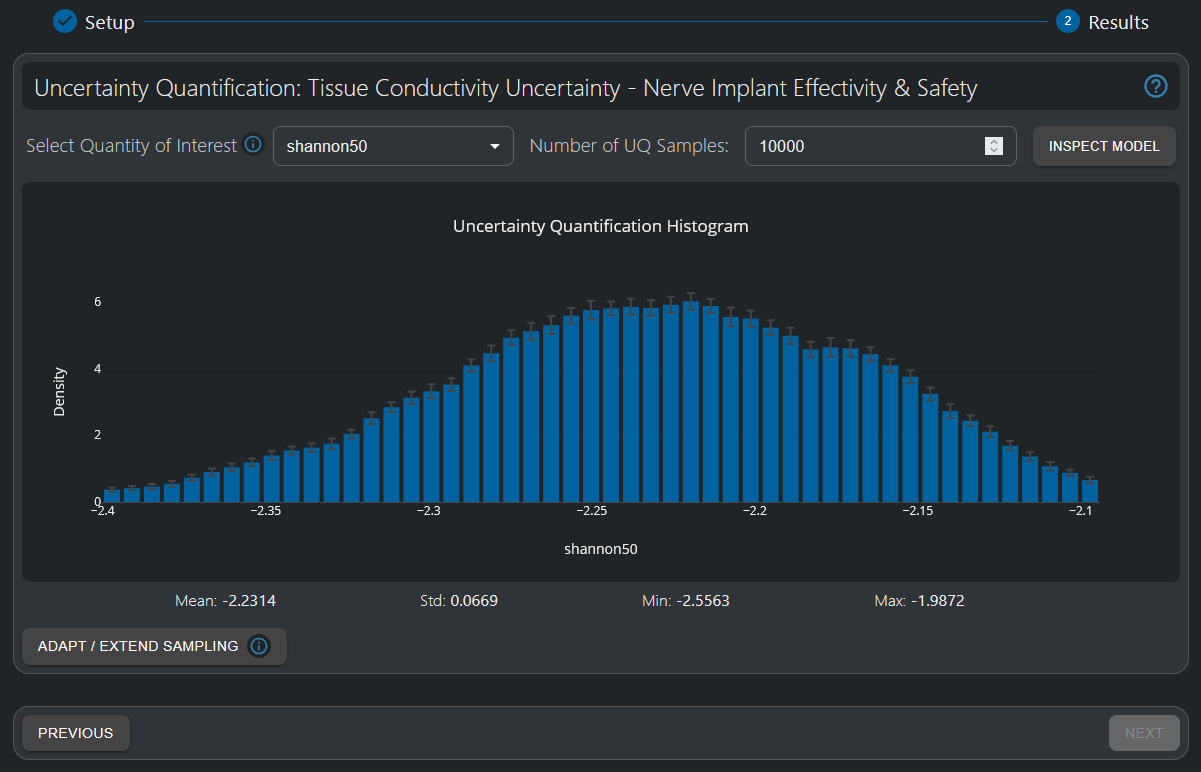Decrease UQ samples with stepper down arrow
Screen dimensions: 1201x772
(993, 151)
